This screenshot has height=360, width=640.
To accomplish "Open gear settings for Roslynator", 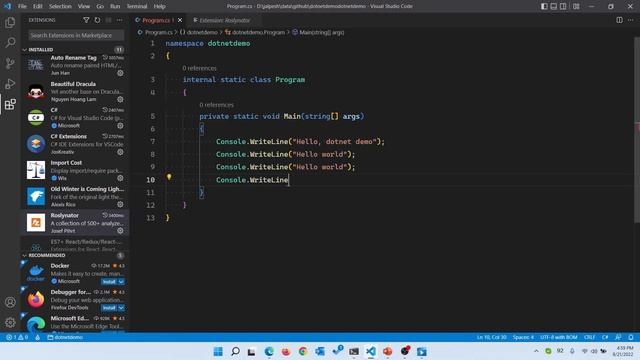I will click(x=120, y=231).
